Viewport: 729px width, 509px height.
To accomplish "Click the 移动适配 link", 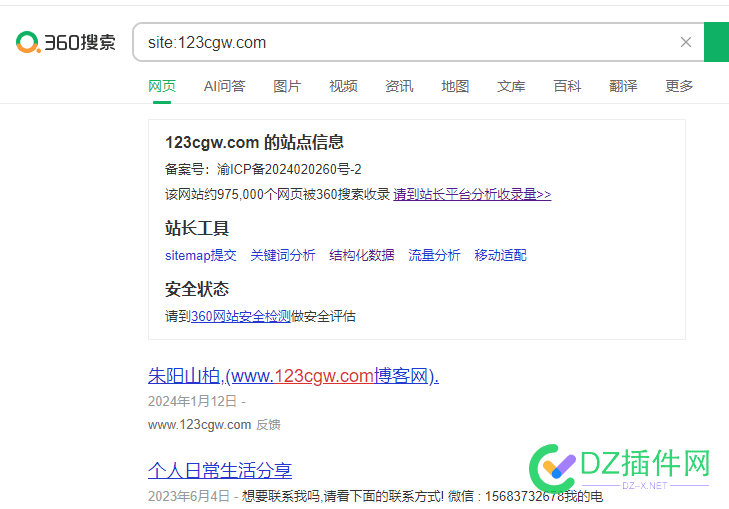I will point(500,255).
